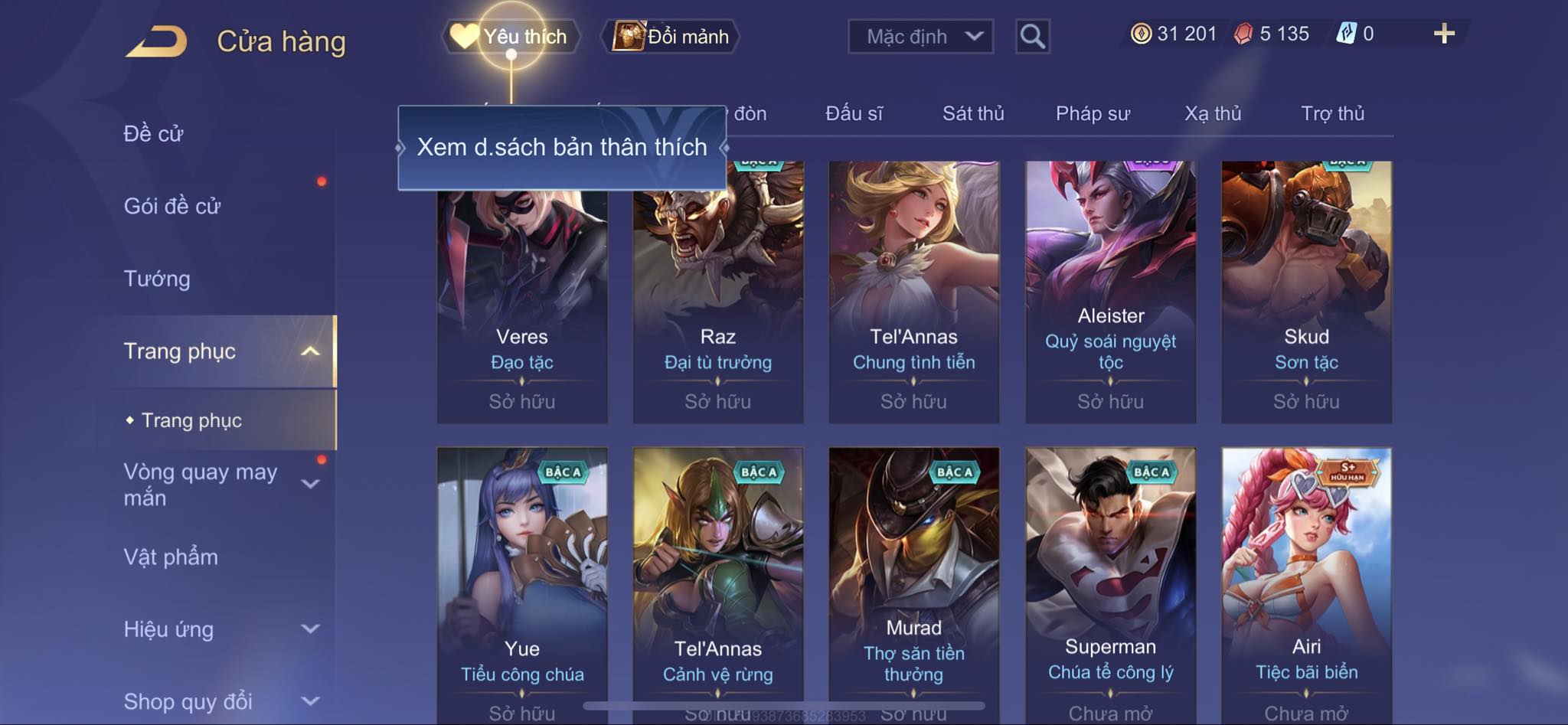Switch to the Sát thủ tab
This screenshot has width=1568, height=725.
coord(973,113)
